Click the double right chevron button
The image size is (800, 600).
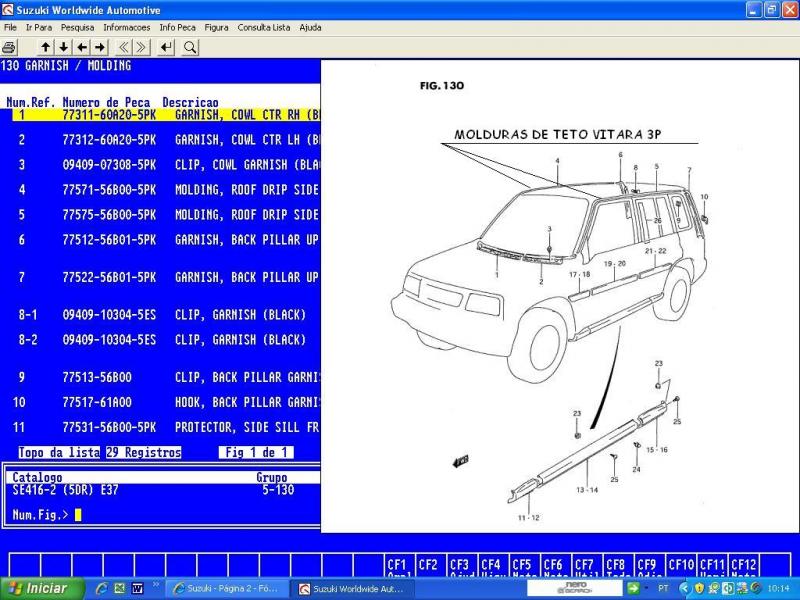pyautogui.click(x=141, y=47)
